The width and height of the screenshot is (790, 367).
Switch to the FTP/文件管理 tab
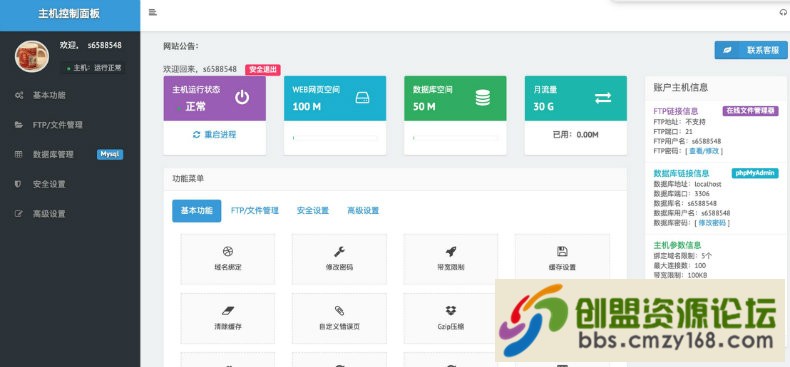click(254, 211)
